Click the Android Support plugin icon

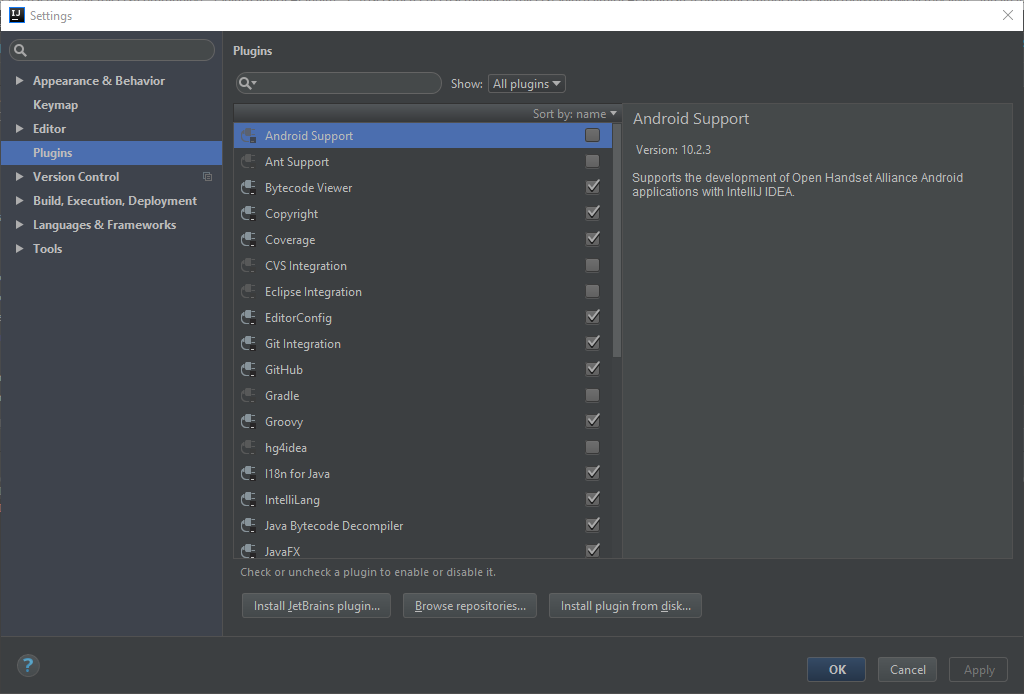tap(248, 136)
